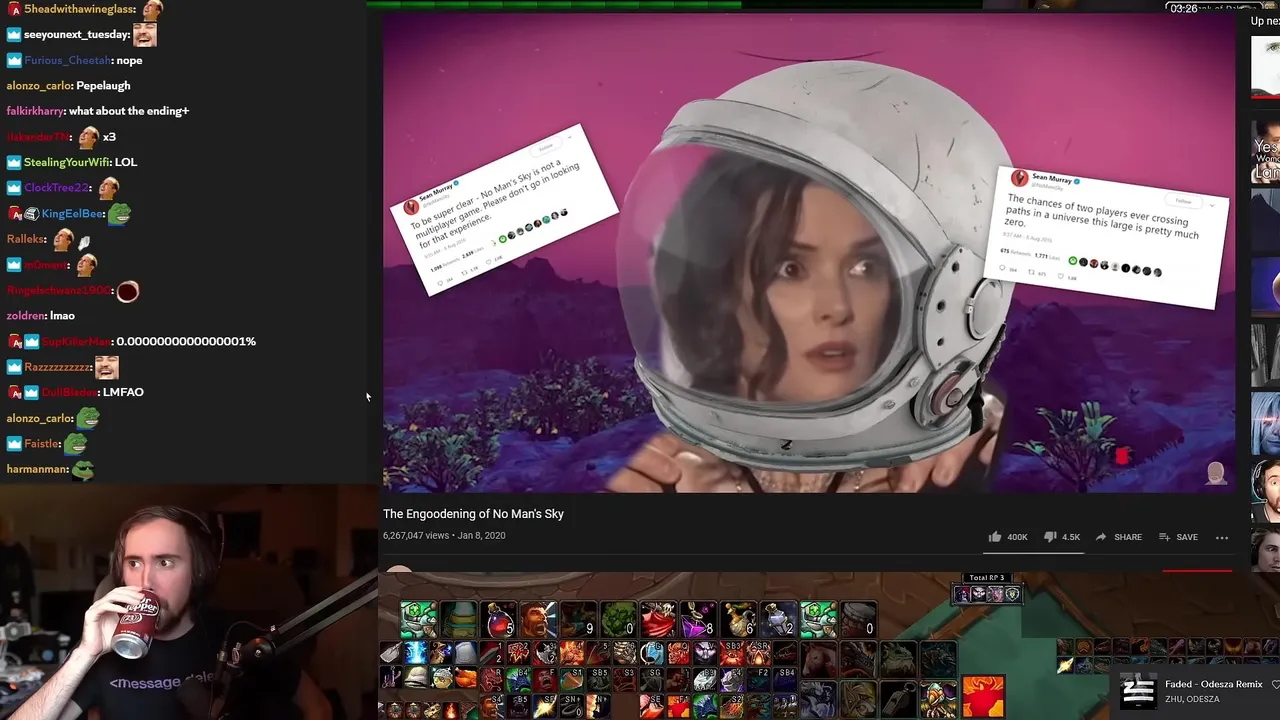Click the ability keybound SB4

[787, 680]
